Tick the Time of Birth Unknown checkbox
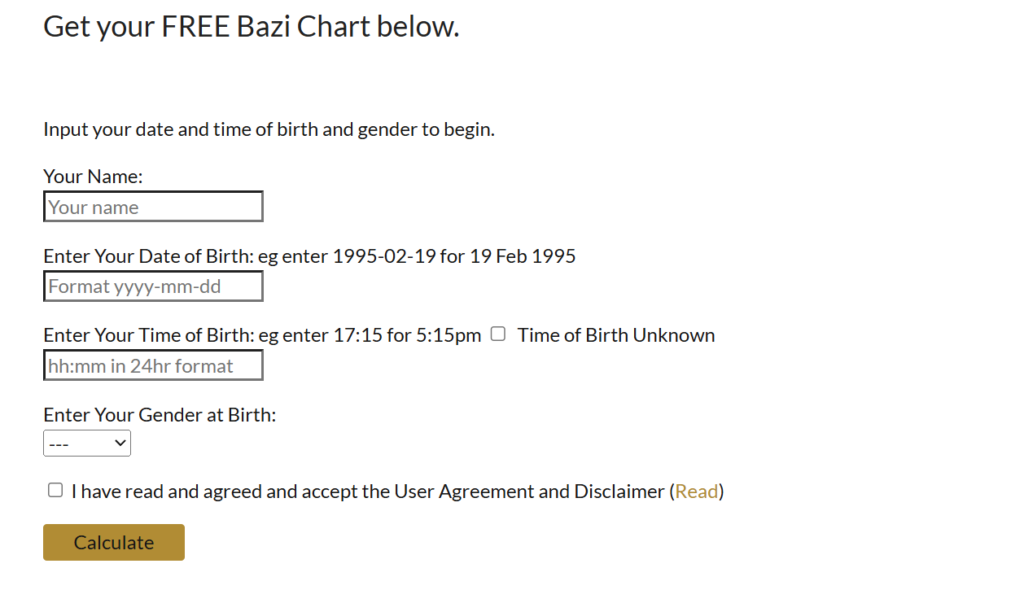This screenshot has width=1024, height=603. click(x=498, y=334)
